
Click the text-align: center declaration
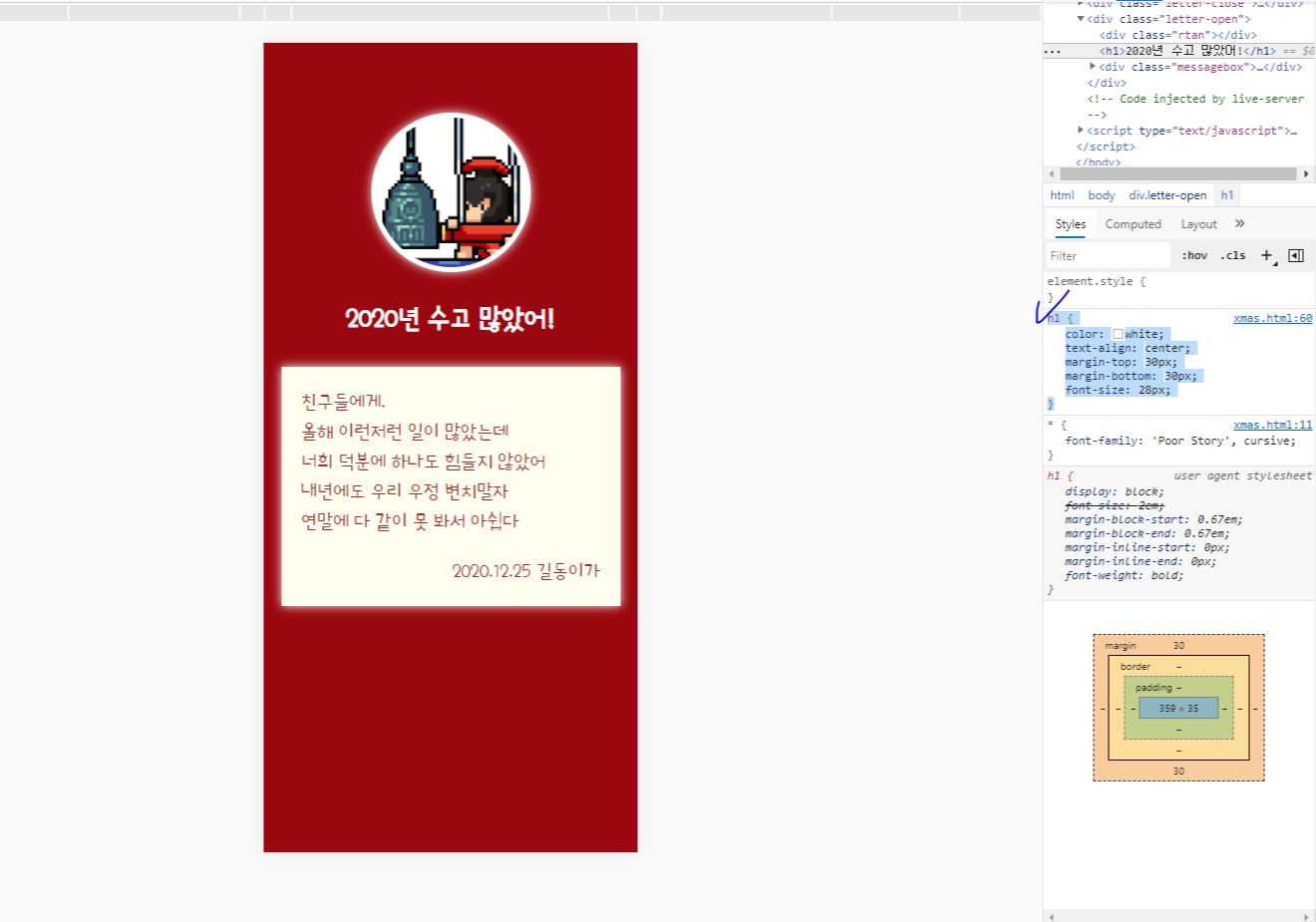coord(1128,348)
